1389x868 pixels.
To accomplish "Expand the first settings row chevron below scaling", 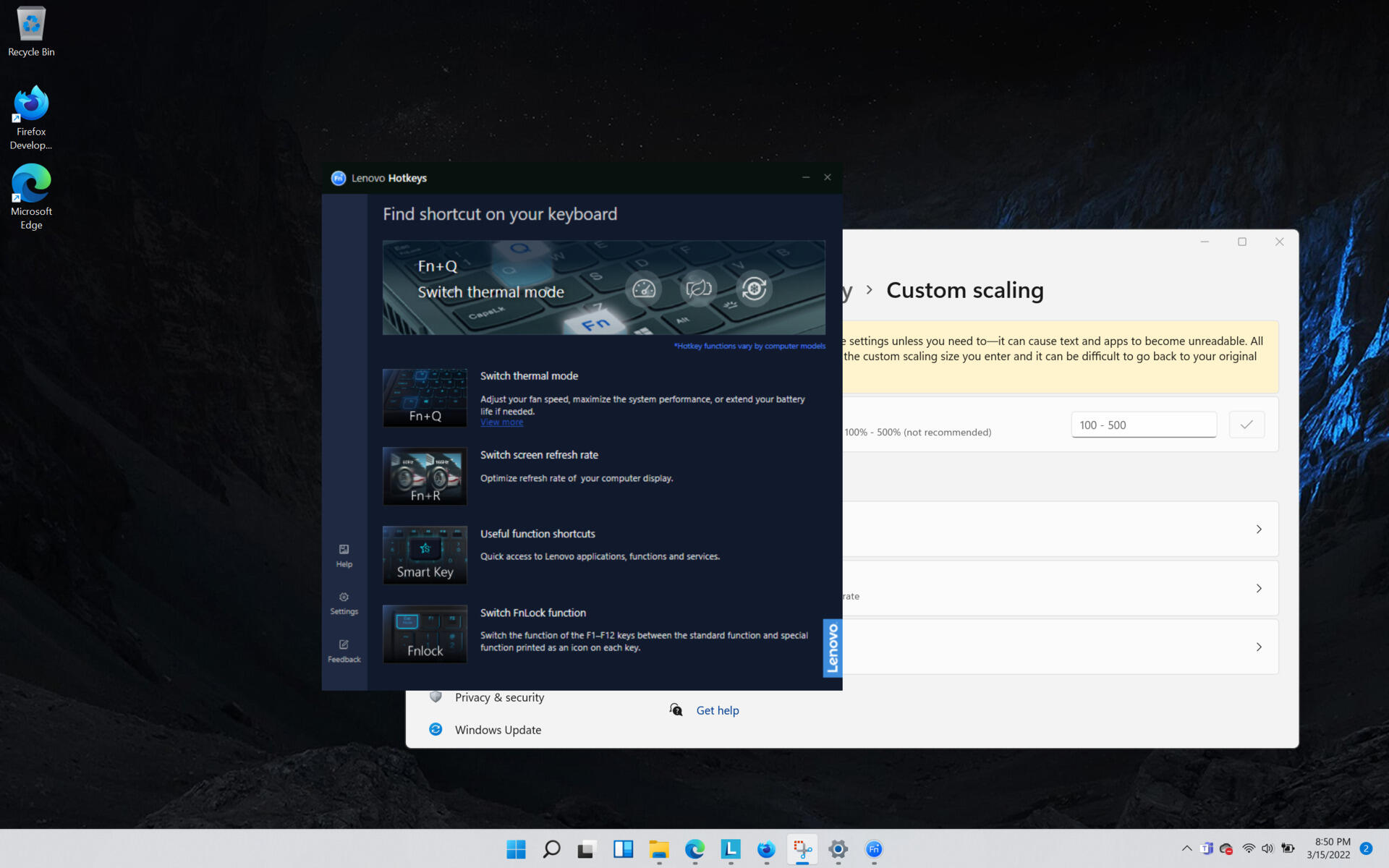I will coord(1259,529).
